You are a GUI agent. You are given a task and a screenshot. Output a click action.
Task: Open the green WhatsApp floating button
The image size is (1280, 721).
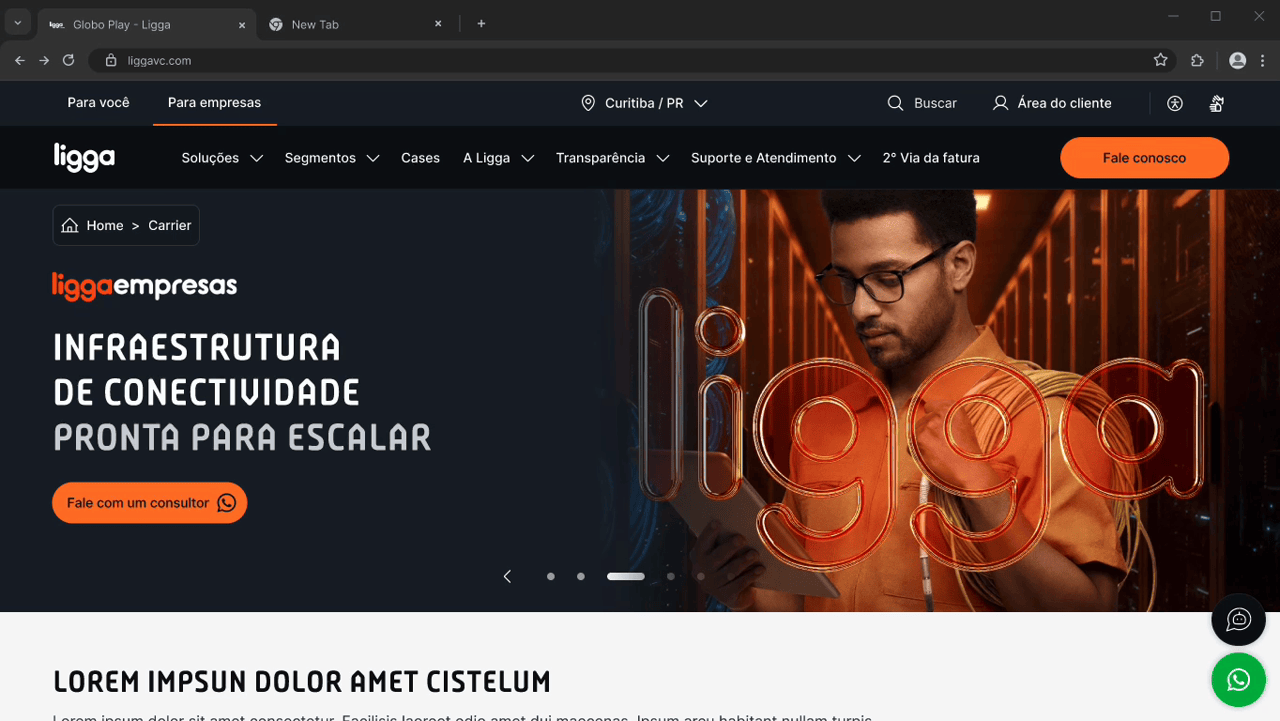point(1238,680)
